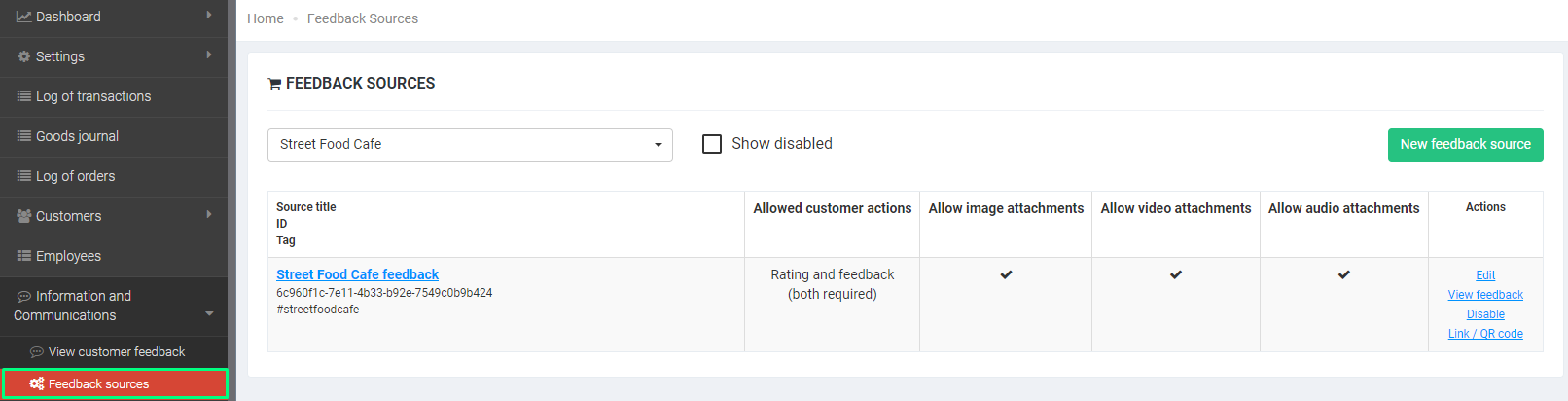Screen dimensions: 1568x401
Task: Click the Goods journal list icon
Action: (x=24, y=136)
